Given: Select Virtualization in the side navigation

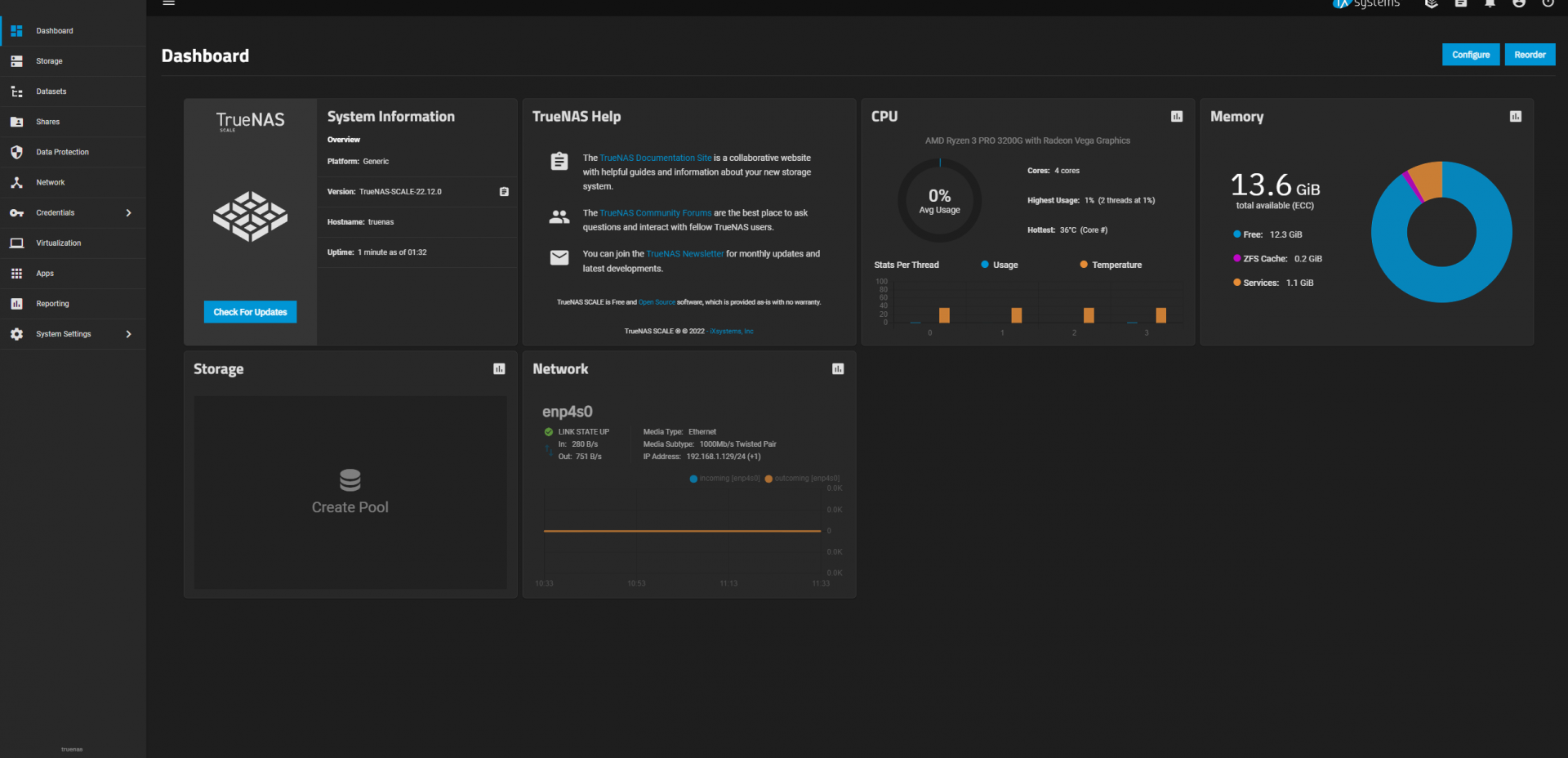Looking at the screenshot, I should (59, 243).
